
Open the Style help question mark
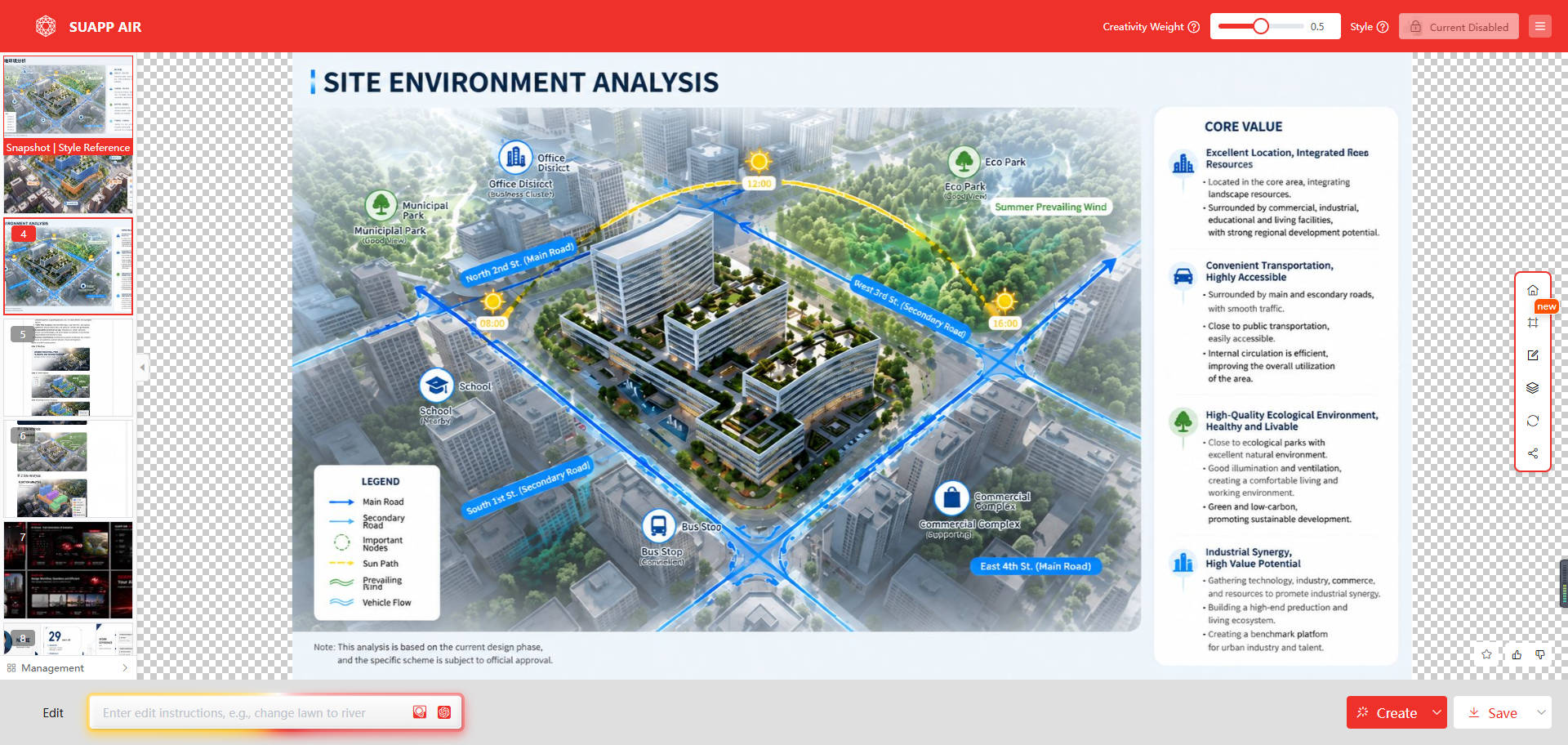coord(1383,27)
